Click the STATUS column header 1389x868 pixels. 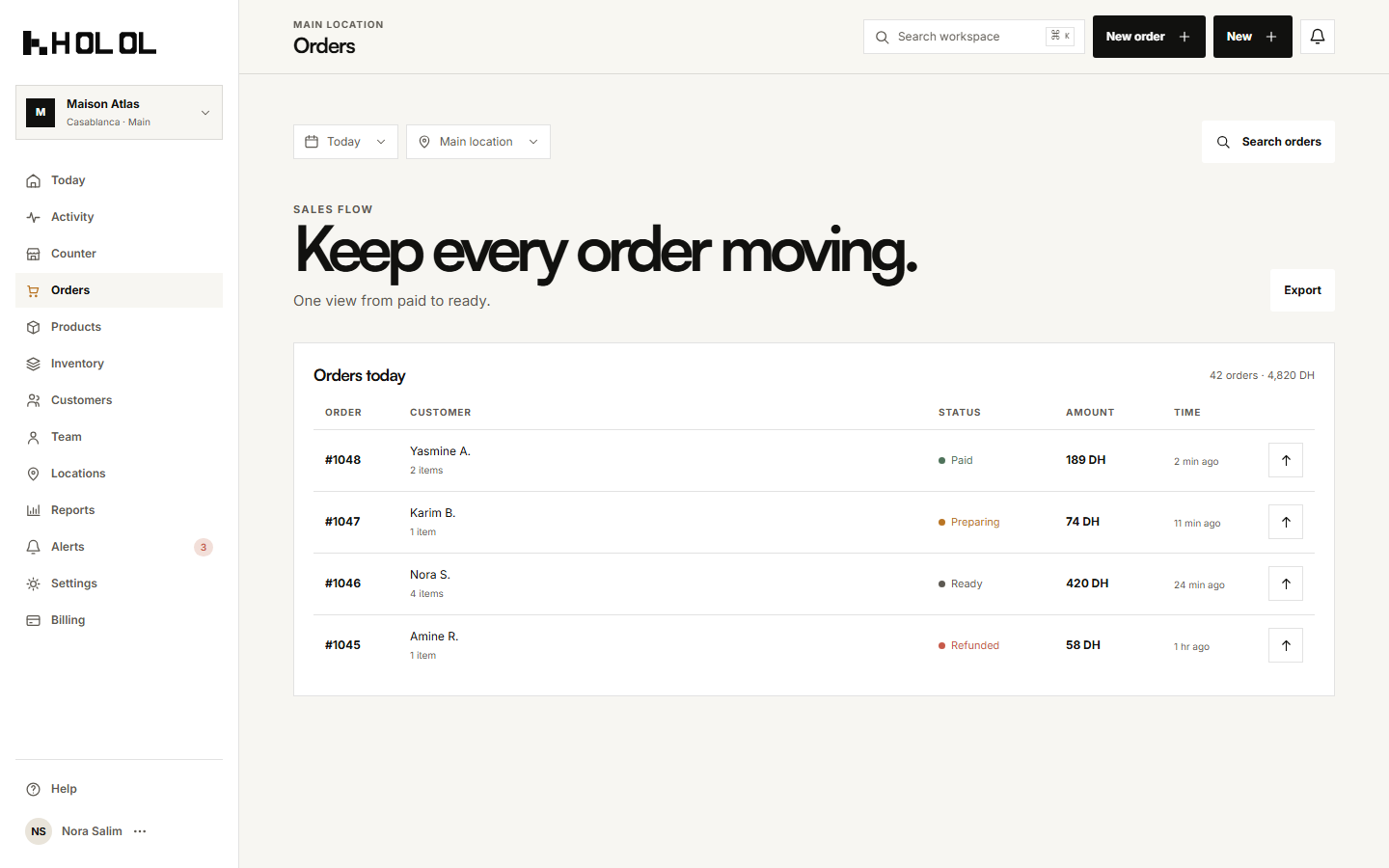[x=960, y=413]
